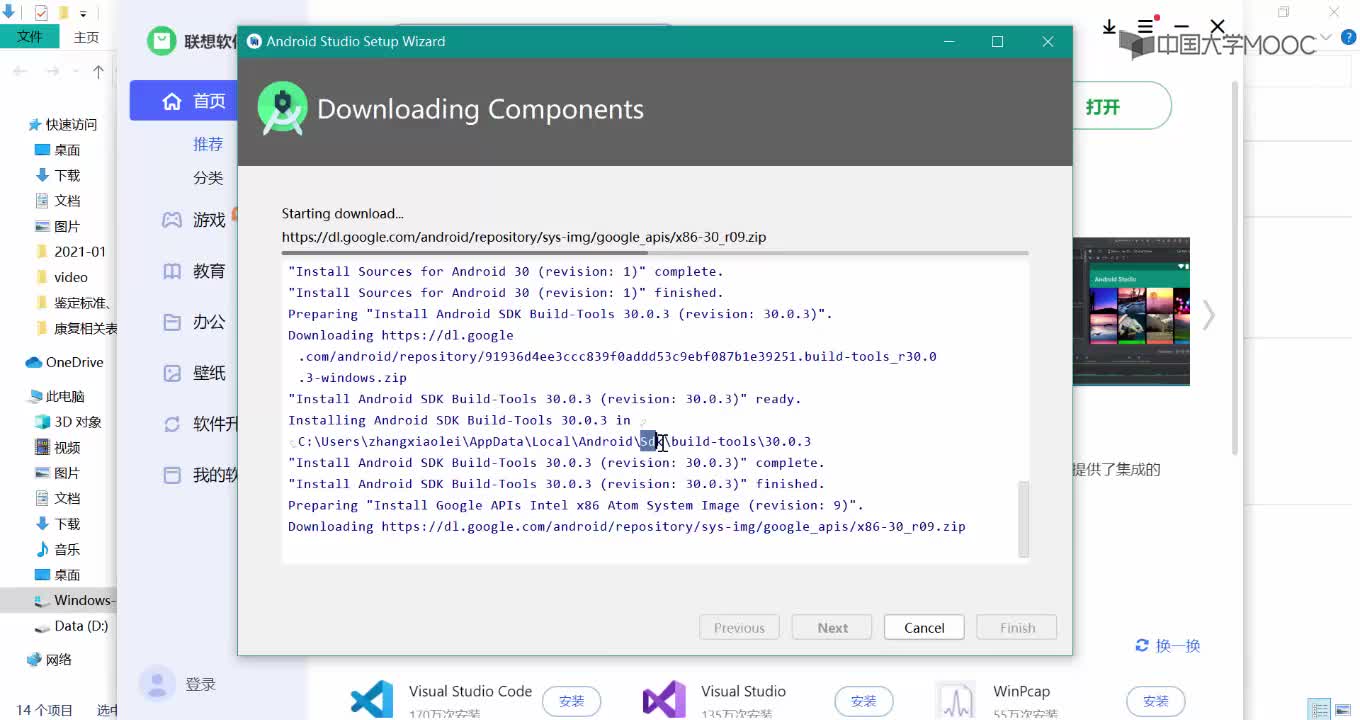Click 安装 for Visual Studio Code

click(x=571, y=701)
